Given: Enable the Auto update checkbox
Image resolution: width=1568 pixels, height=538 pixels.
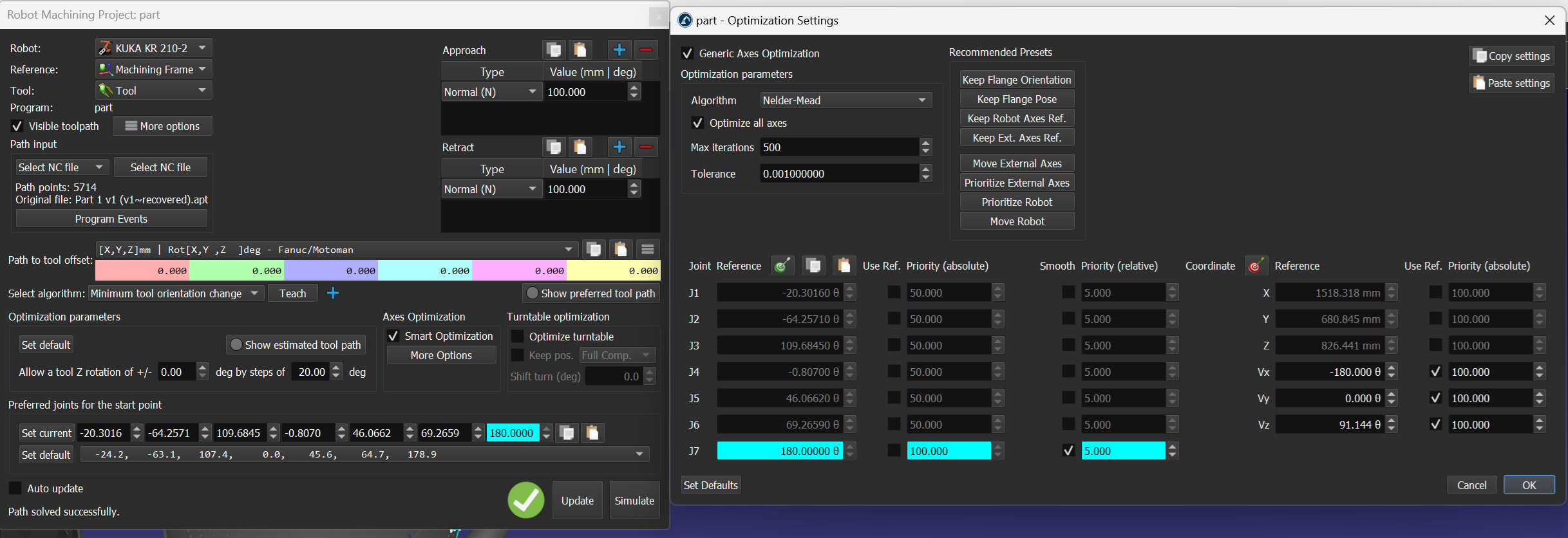Looking at the screenshot, I should 15,488.
